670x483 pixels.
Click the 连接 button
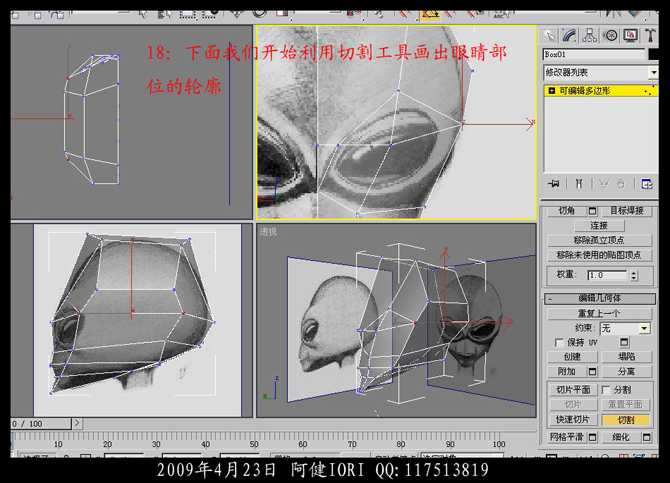599,225
